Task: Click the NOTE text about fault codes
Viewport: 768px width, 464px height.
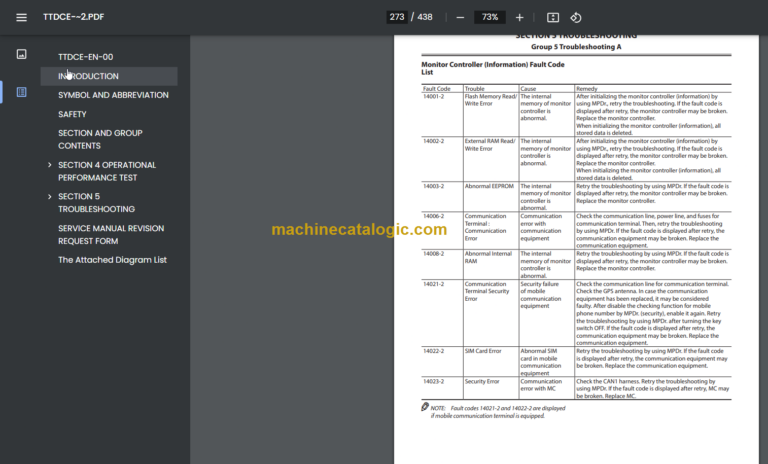Action: coord(498,412)
